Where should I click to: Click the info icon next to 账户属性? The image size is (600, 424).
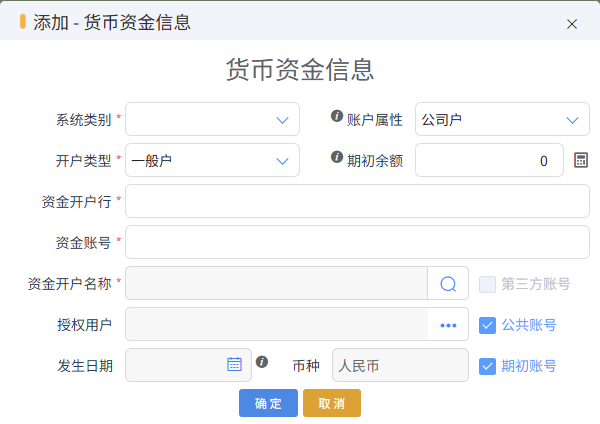click(337, 116)
